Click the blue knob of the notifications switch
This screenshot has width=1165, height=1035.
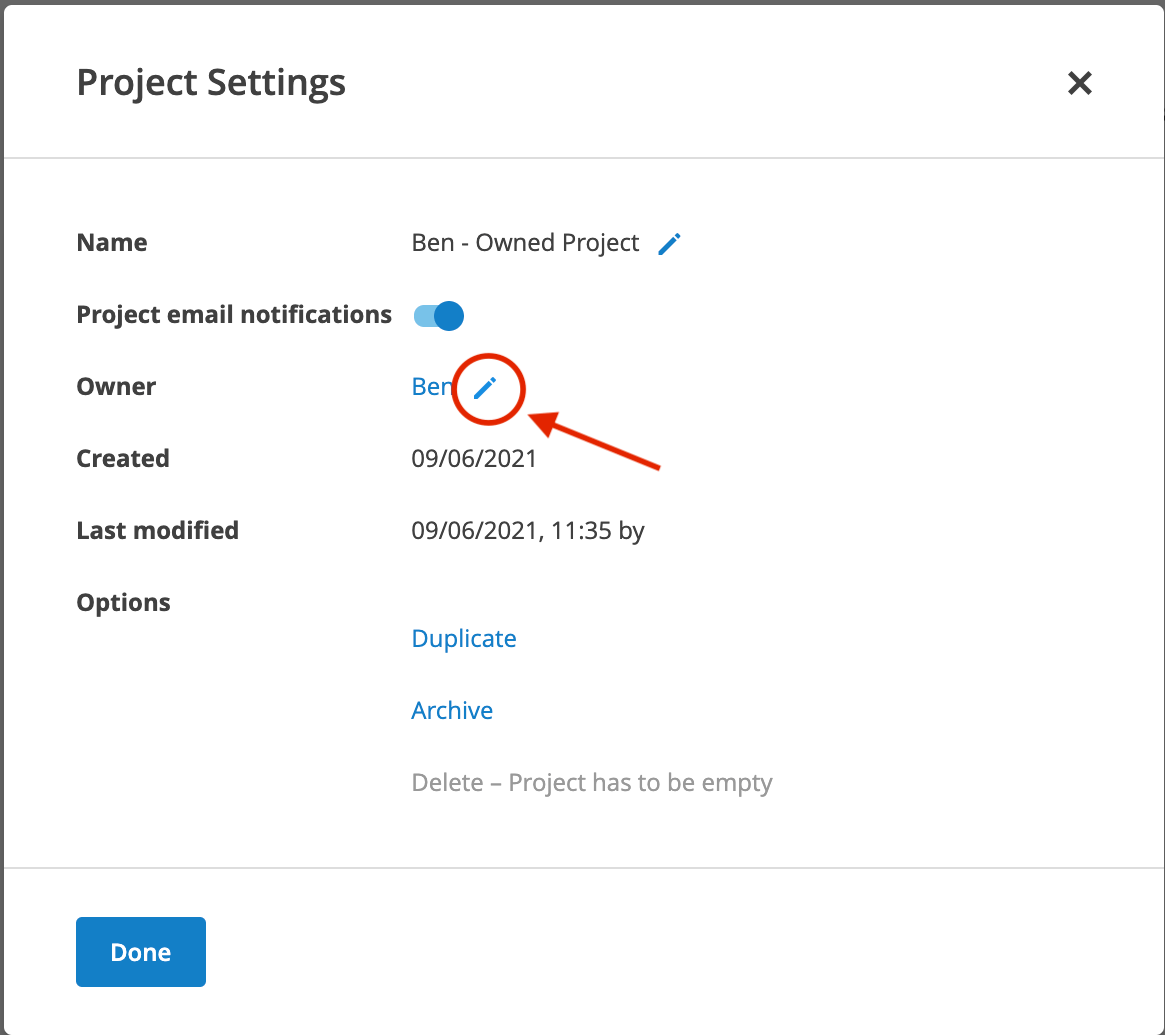tap(449, 316)
